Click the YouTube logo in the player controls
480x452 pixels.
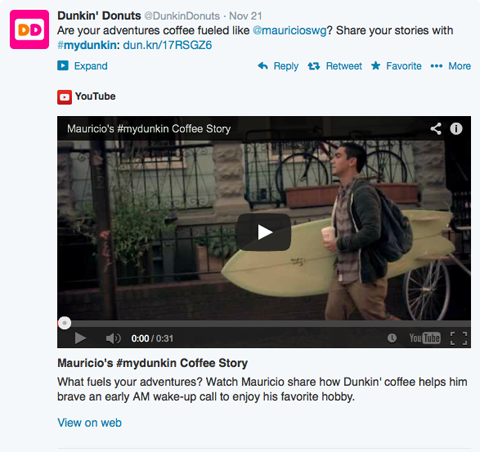click(425, 338)
